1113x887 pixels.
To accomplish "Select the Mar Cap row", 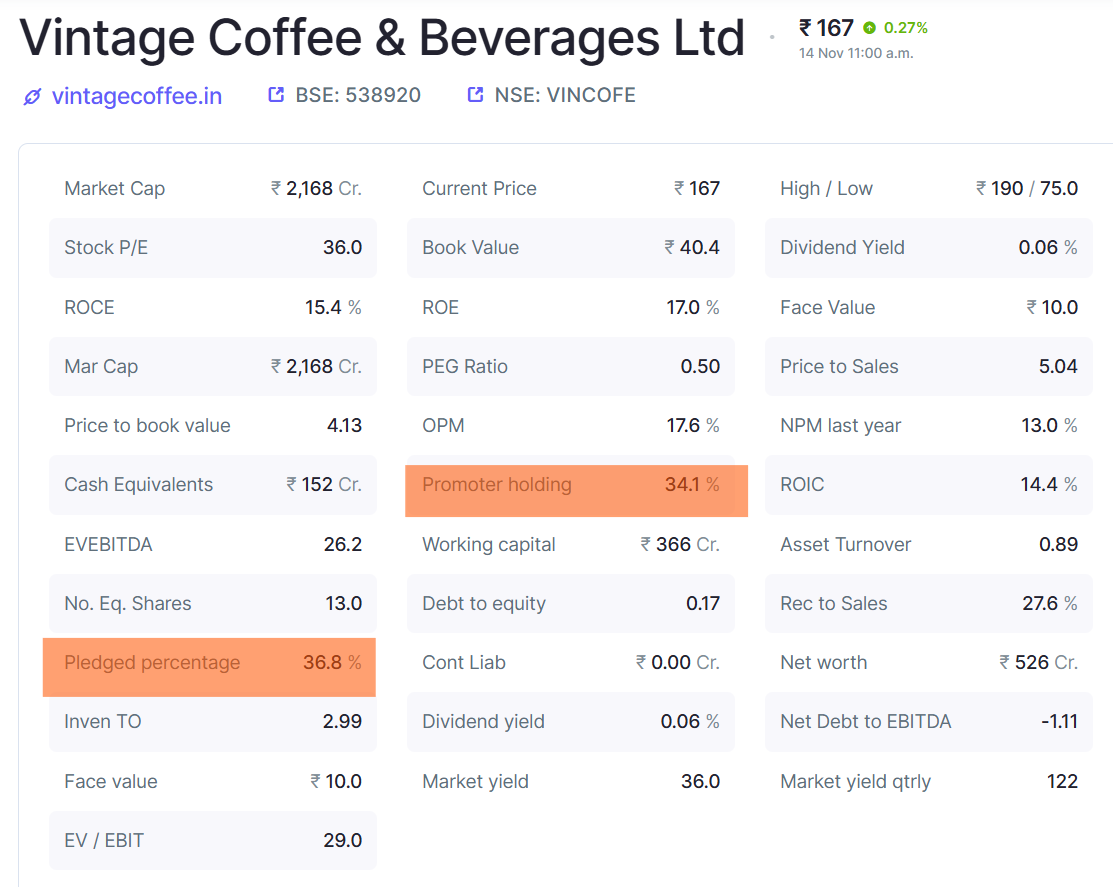I will point(213,366).
